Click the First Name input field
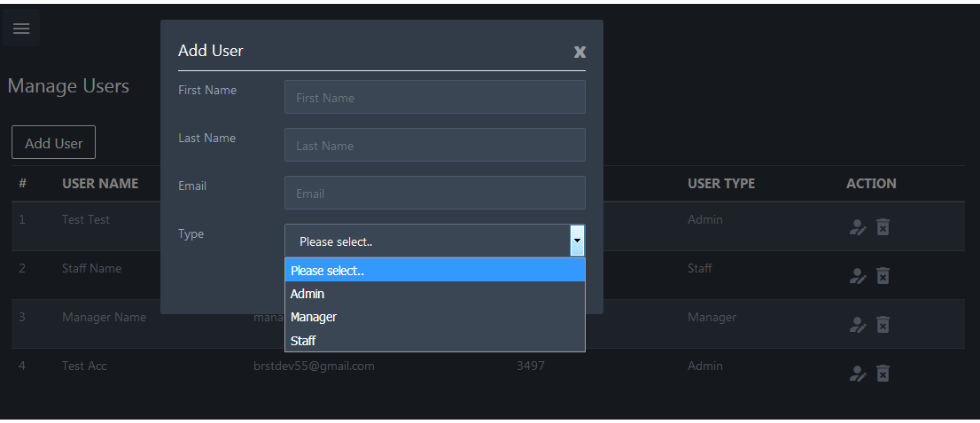This screenshot has width=980, height=423. (x=434, y=98)
